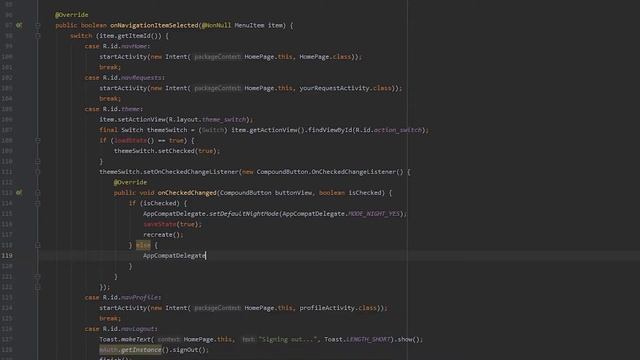Image resolution: width=640 pixels, height=360 pixels.
Task: Click the case R.id.navProfile label
Action: (123, 298)
